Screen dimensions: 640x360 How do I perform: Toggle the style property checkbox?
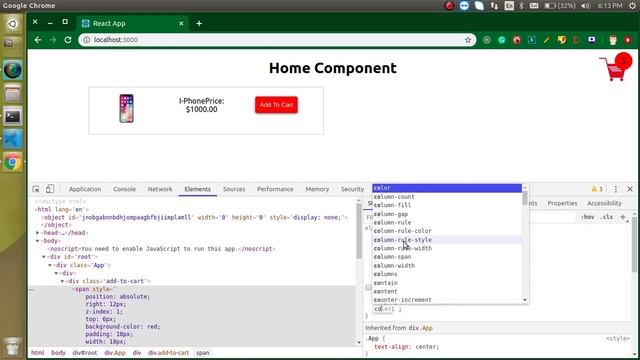click(x=368, y=287)
